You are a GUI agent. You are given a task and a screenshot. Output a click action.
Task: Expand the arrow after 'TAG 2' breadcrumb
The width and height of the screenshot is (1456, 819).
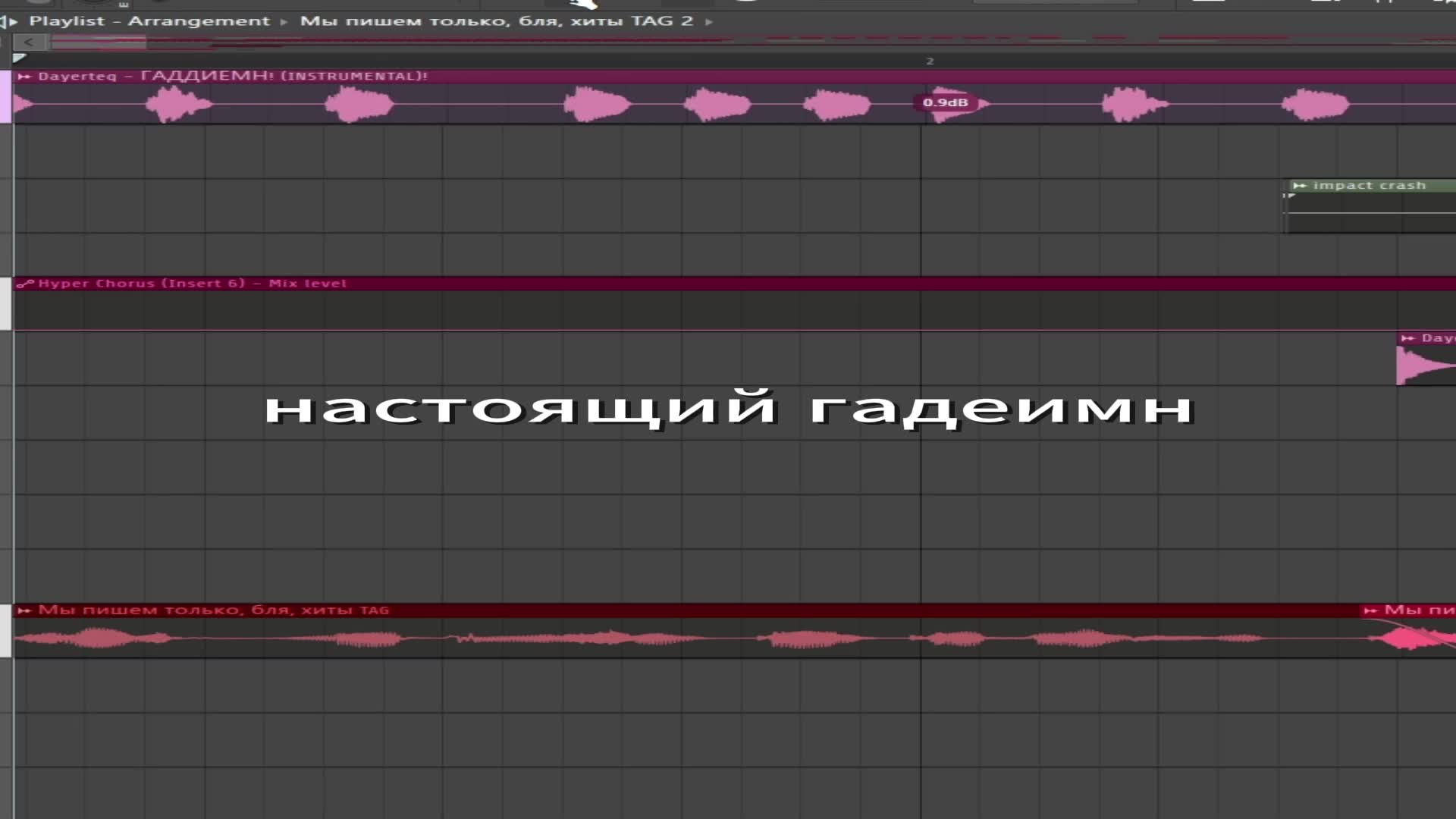pos(709,22)
